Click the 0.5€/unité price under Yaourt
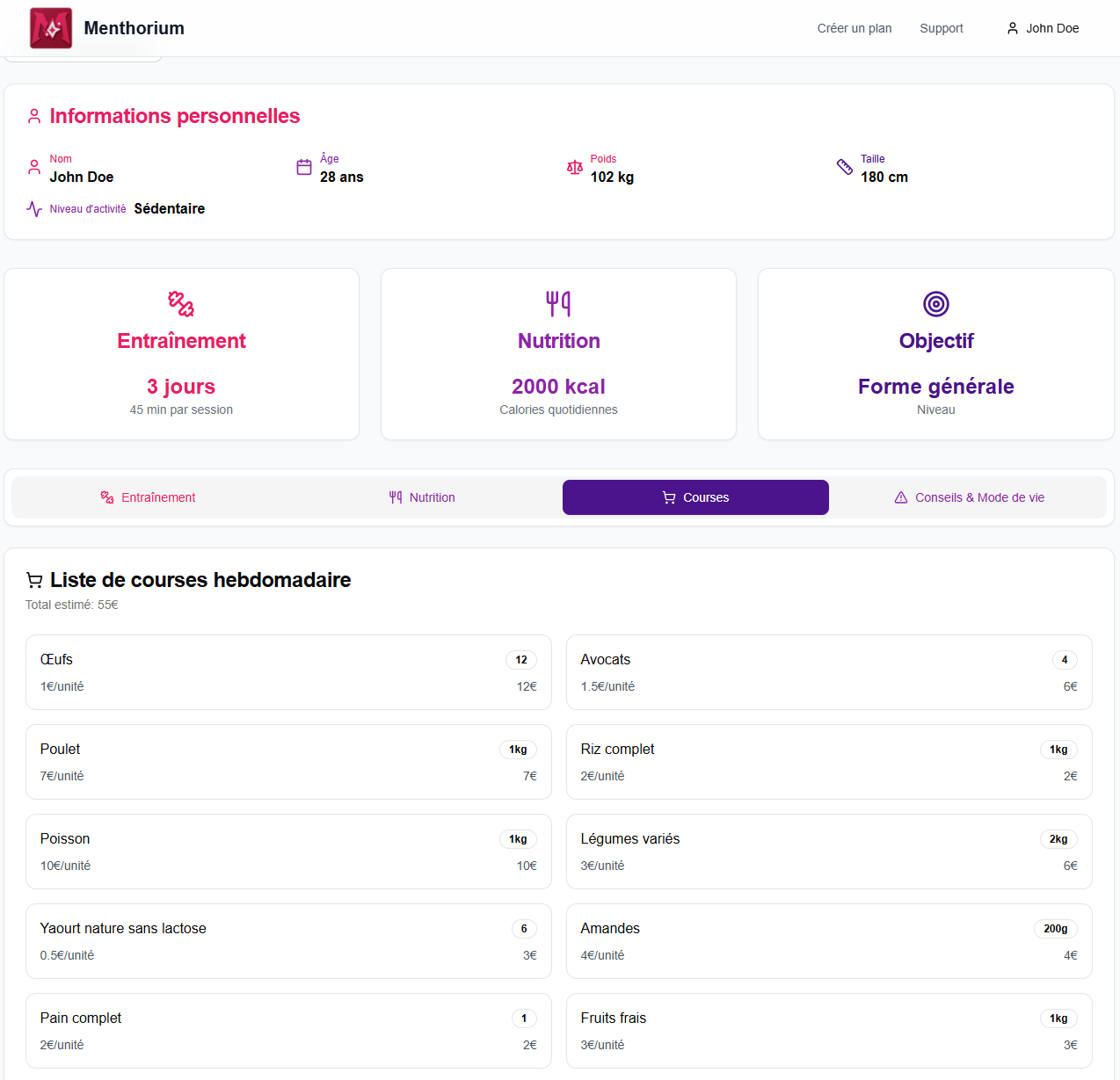1120x1080 pixels. tap(67, 955)
